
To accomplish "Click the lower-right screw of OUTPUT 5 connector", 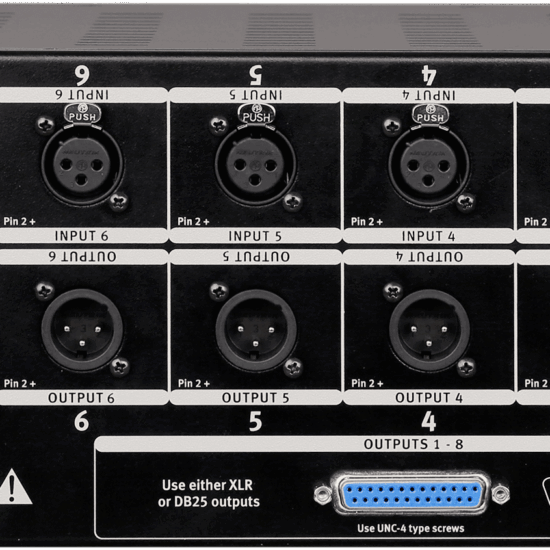I will [293, 367].
